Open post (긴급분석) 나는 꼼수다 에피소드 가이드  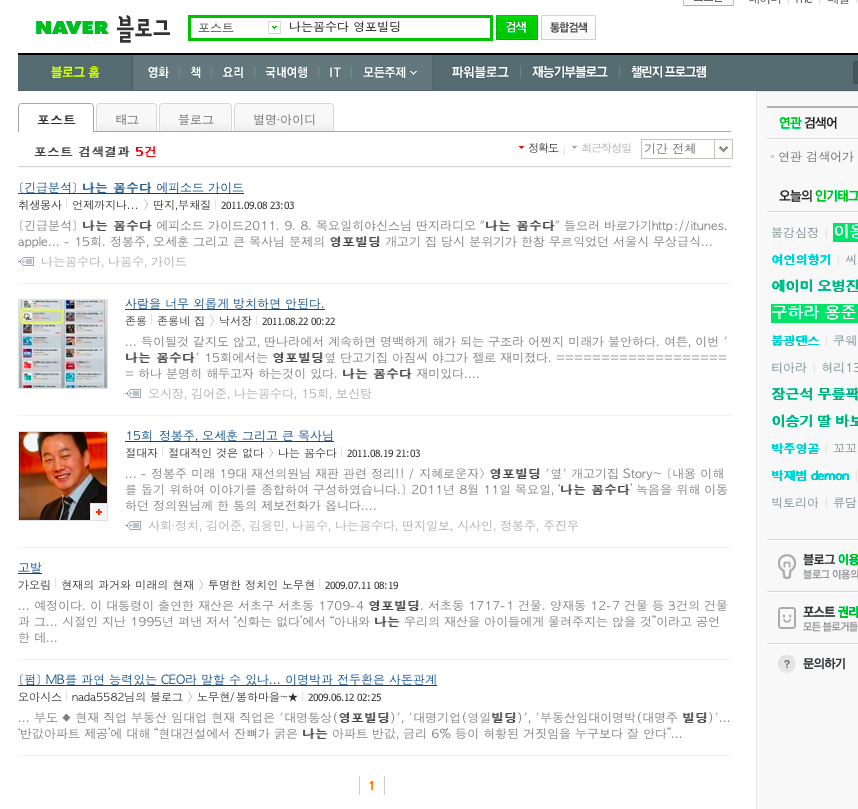131,187
